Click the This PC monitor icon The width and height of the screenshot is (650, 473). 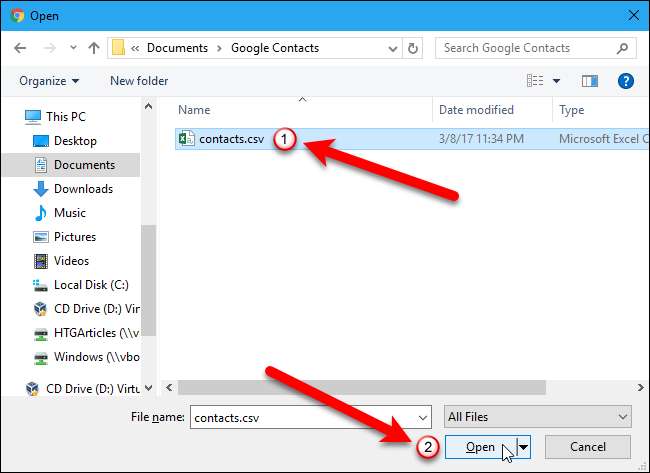[x=33, y=117]
